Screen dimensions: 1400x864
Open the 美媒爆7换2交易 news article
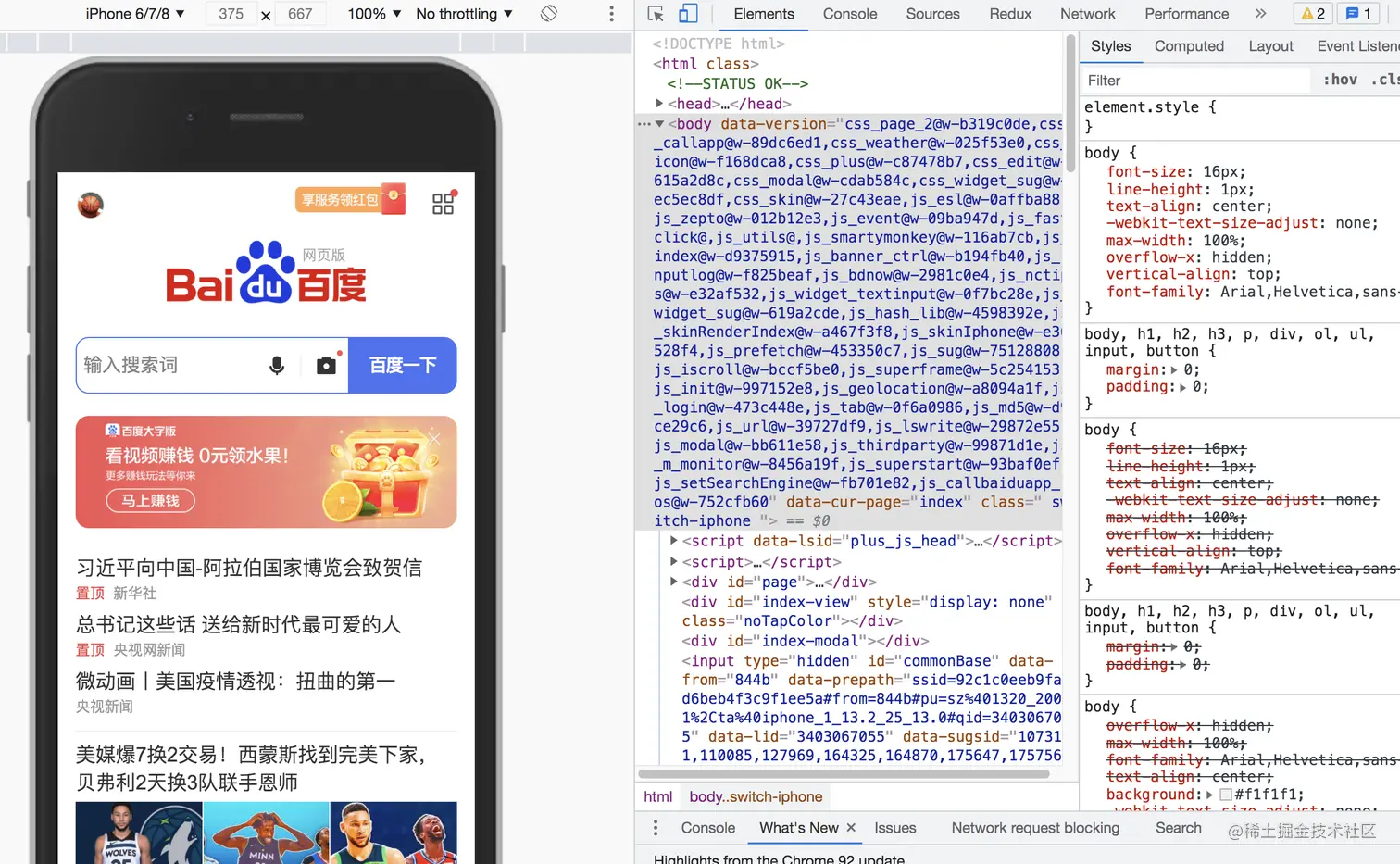(x=252, y=769)
